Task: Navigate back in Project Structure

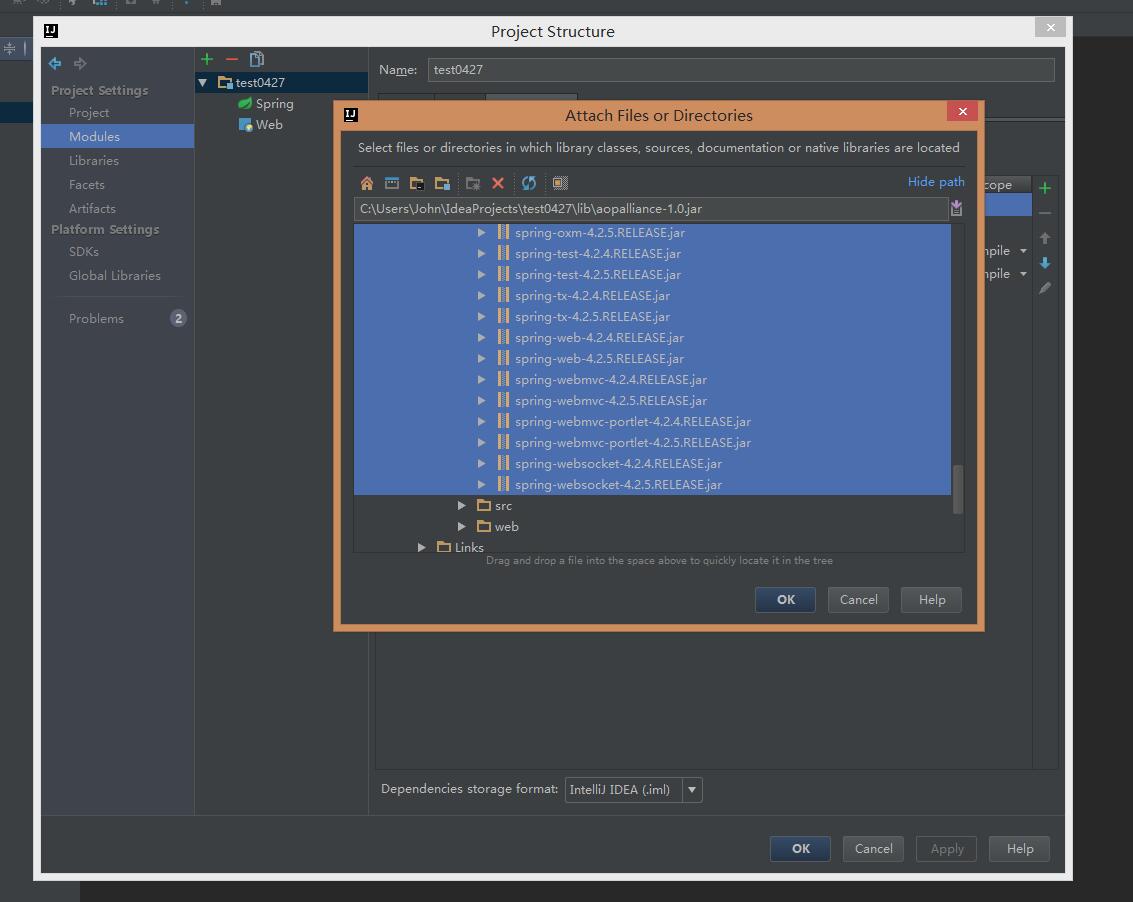Action: [x=55, y=64]
